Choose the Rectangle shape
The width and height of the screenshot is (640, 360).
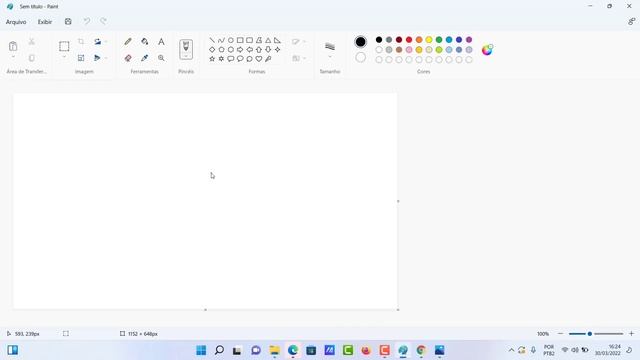pos(240,40)
